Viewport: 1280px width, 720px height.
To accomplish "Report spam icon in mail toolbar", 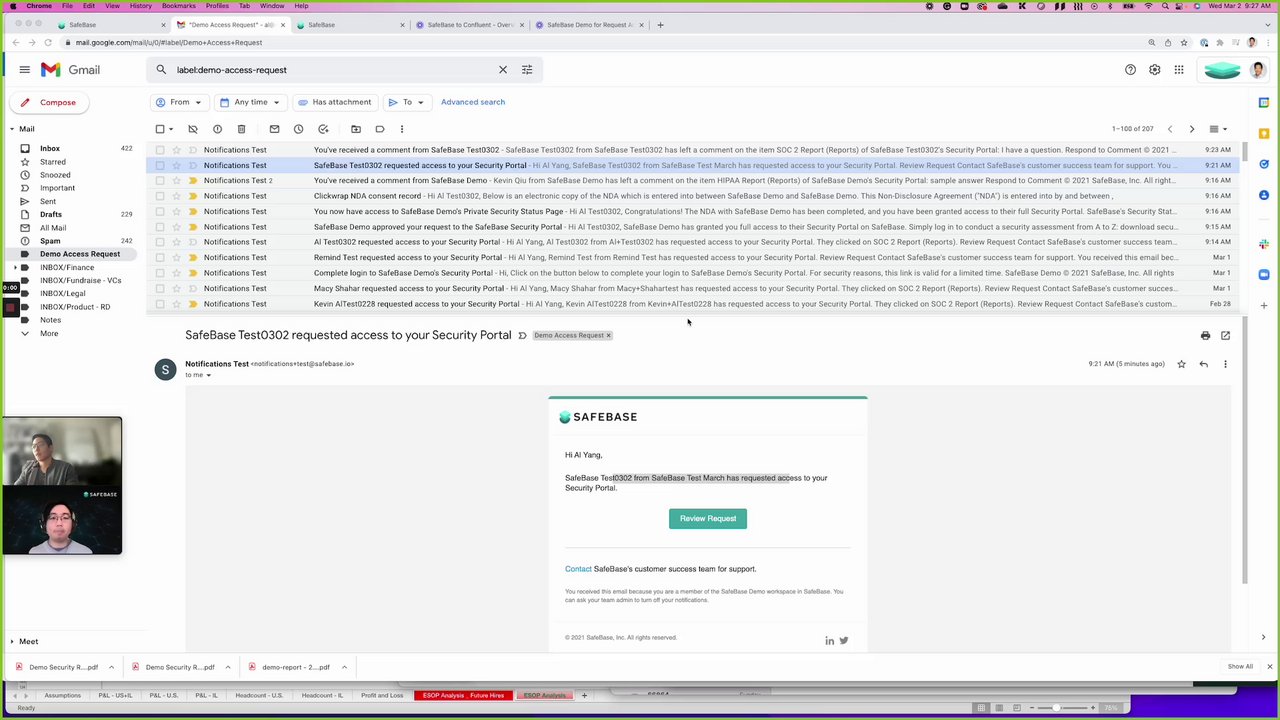I will point(217,129).
